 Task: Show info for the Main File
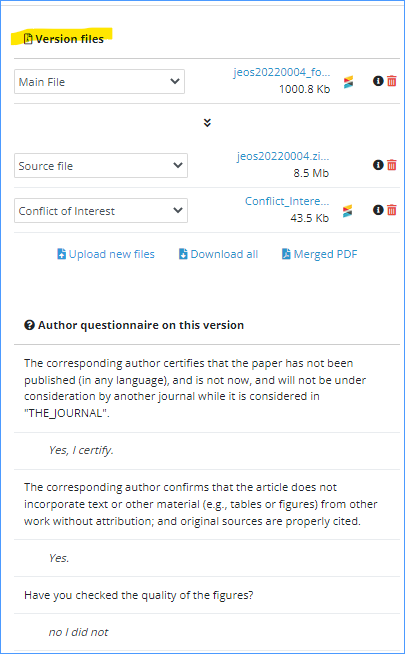(x=378, y=81)
